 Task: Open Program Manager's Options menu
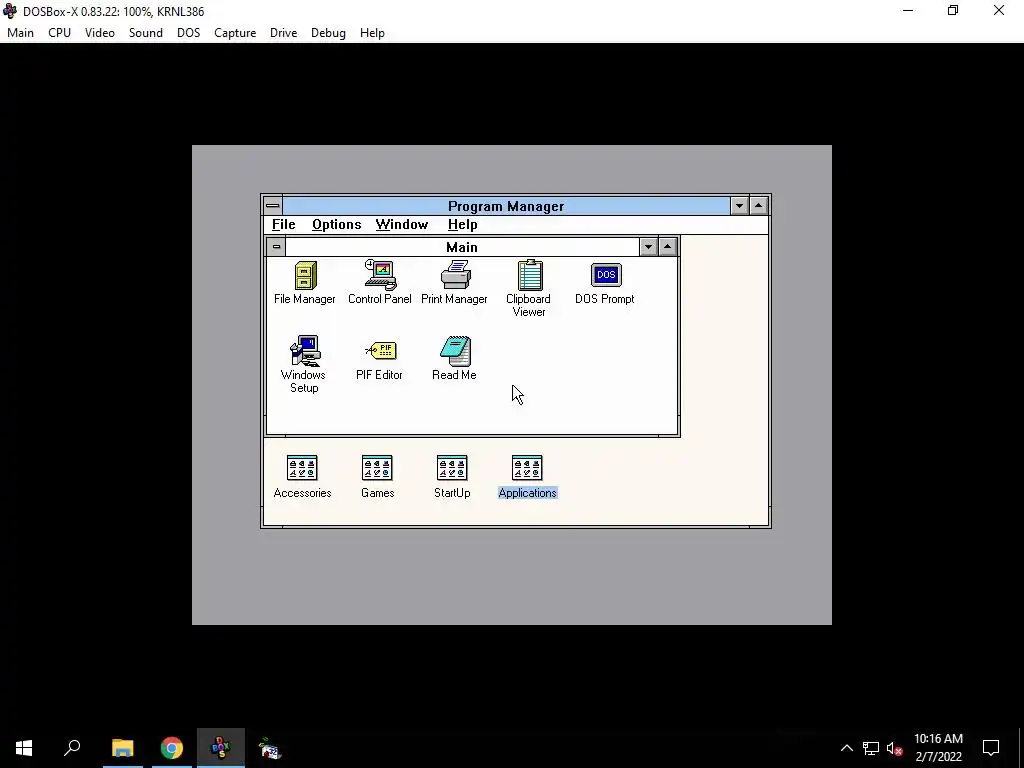336,225
